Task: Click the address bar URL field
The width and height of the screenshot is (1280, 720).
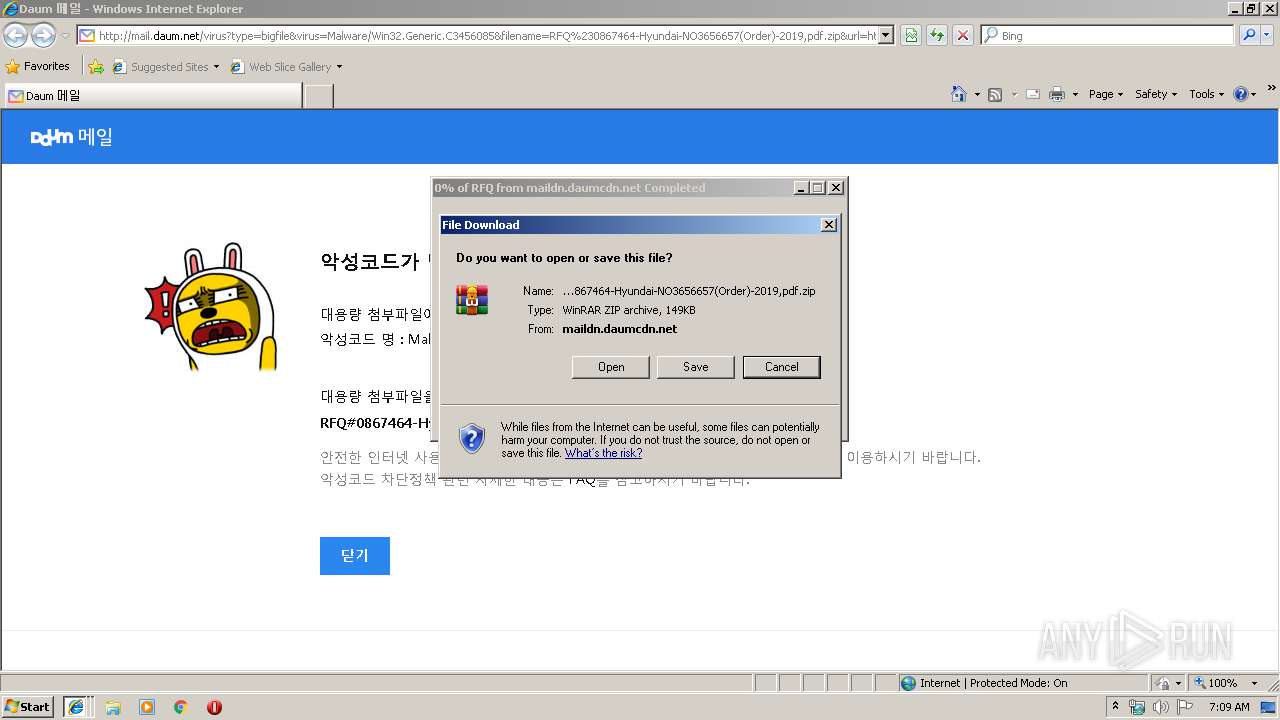Action: [x=485, y=36]
